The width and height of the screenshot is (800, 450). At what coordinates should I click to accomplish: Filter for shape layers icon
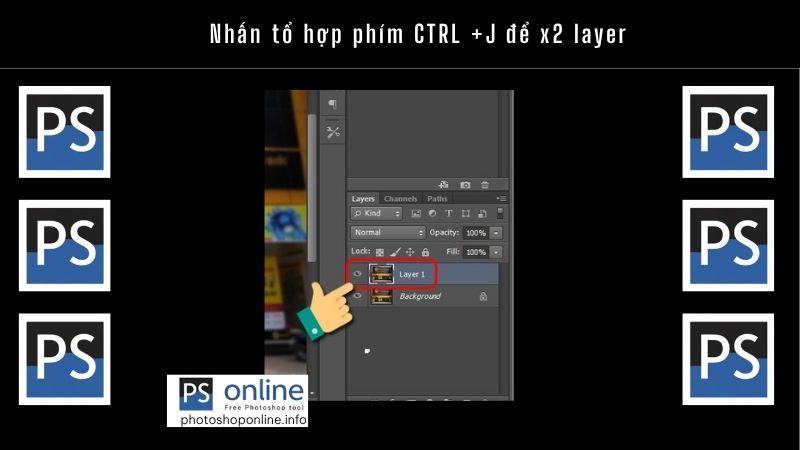coord(465,214)
